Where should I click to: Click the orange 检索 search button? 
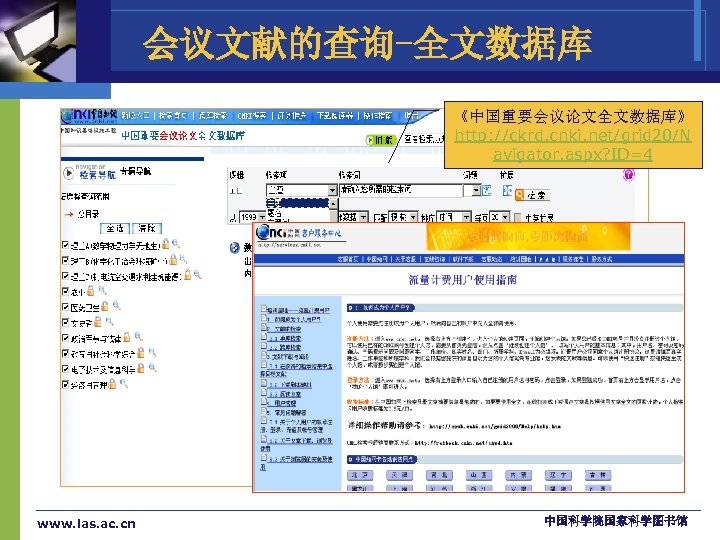point(532,195)
